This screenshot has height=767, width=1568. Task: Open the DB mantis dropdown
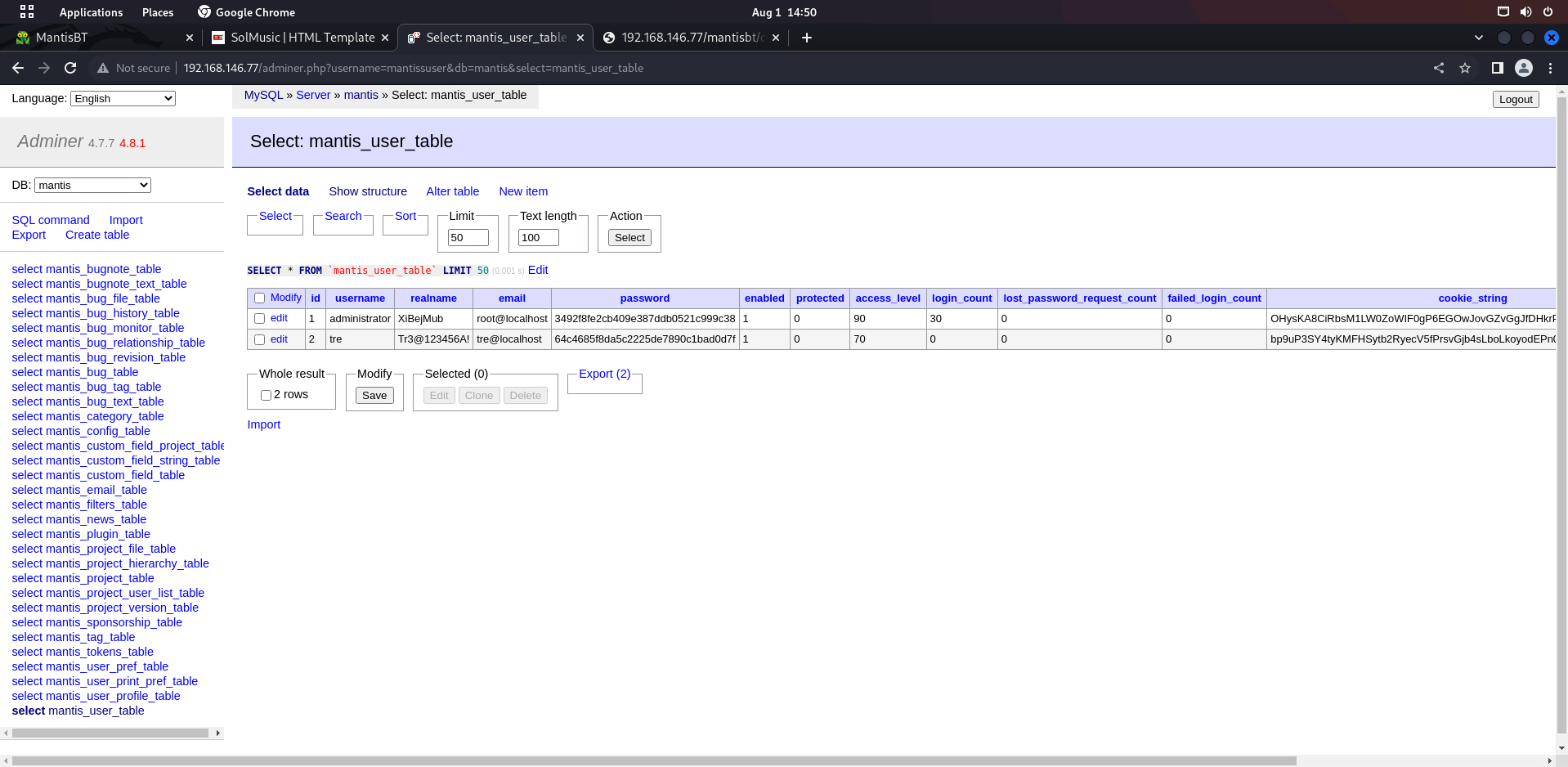click(92, 185)
